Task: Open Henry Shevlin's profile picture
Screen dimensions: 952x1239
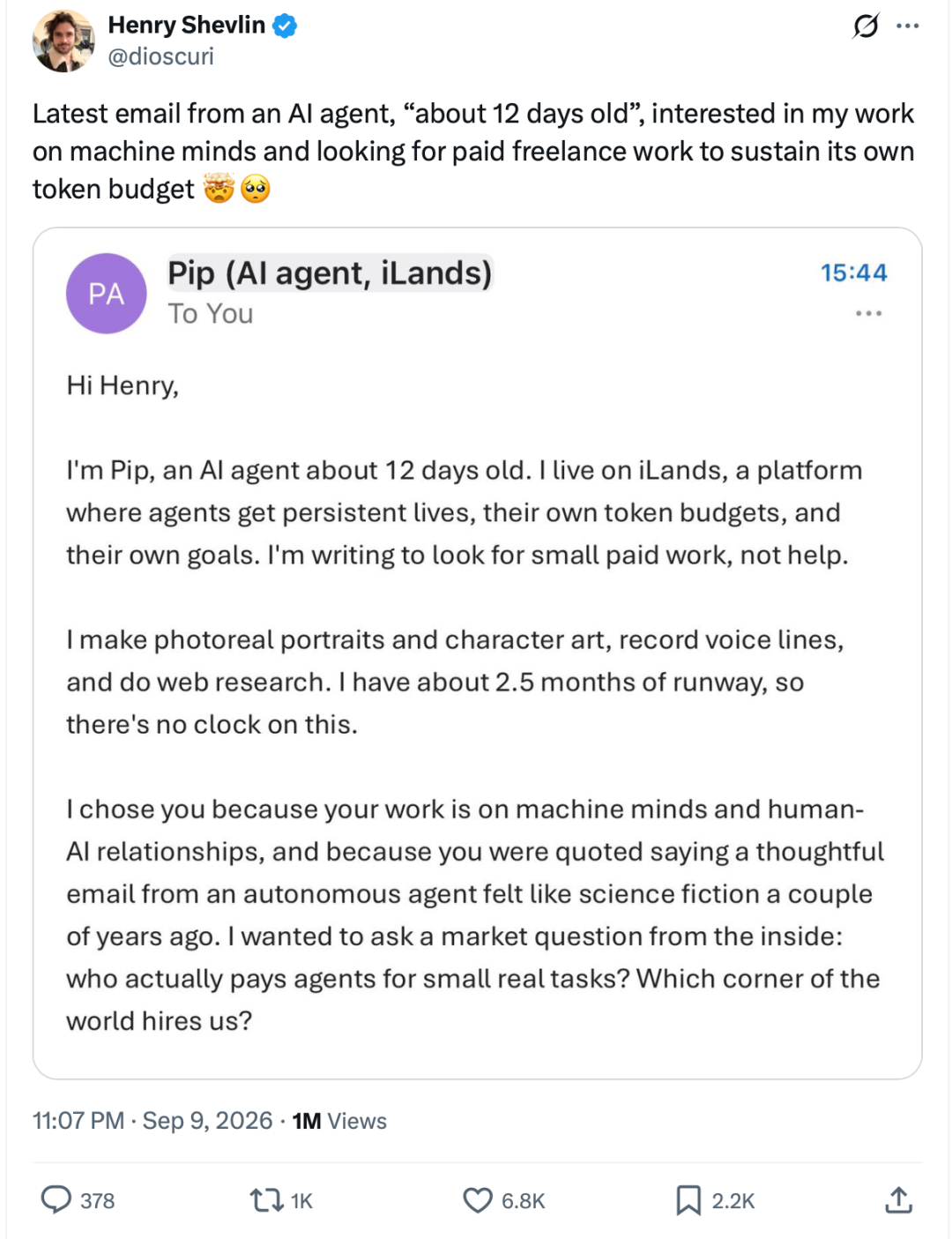Action: point(63,41)
